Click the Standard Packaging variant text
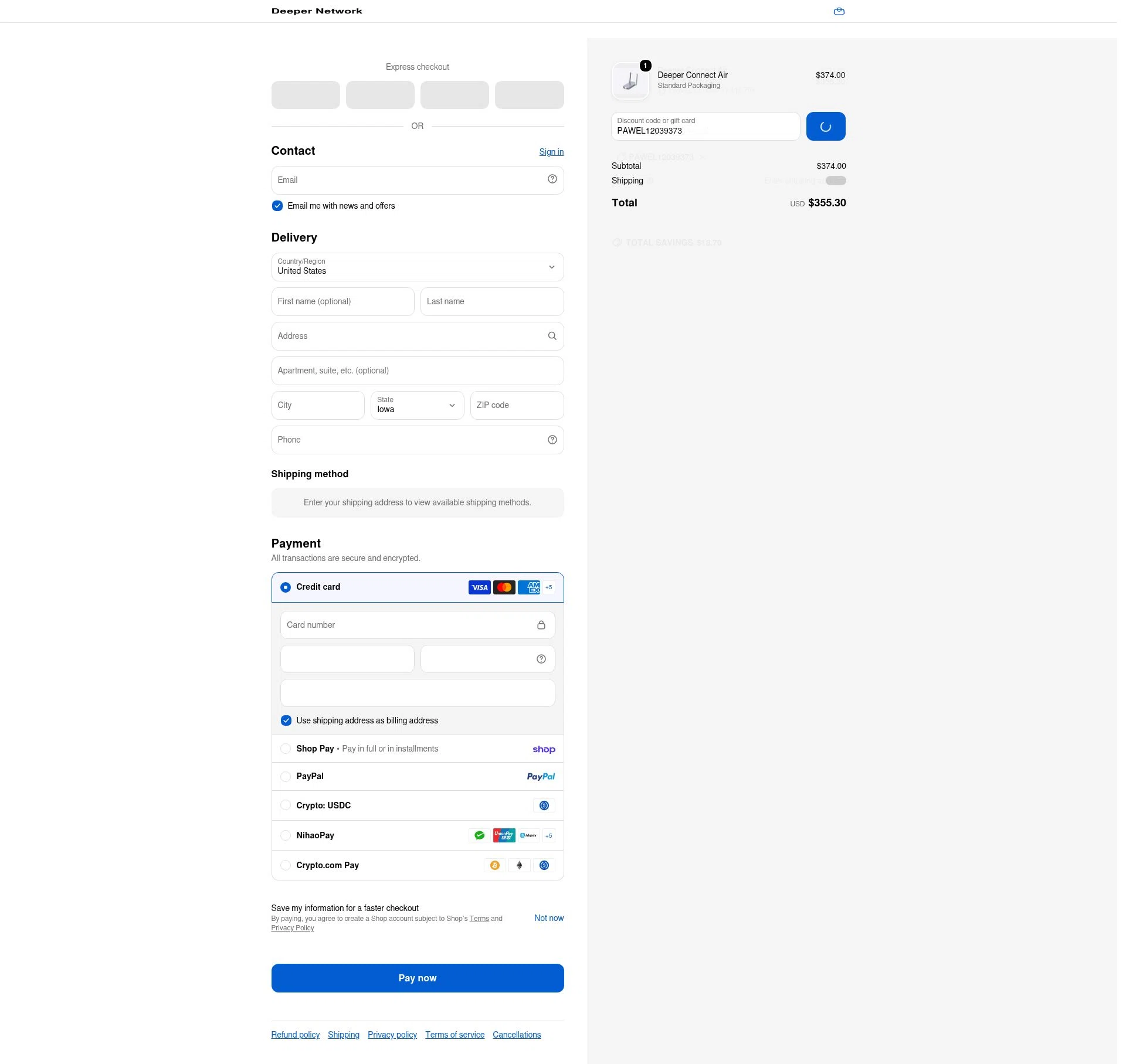 click(689, 86)
